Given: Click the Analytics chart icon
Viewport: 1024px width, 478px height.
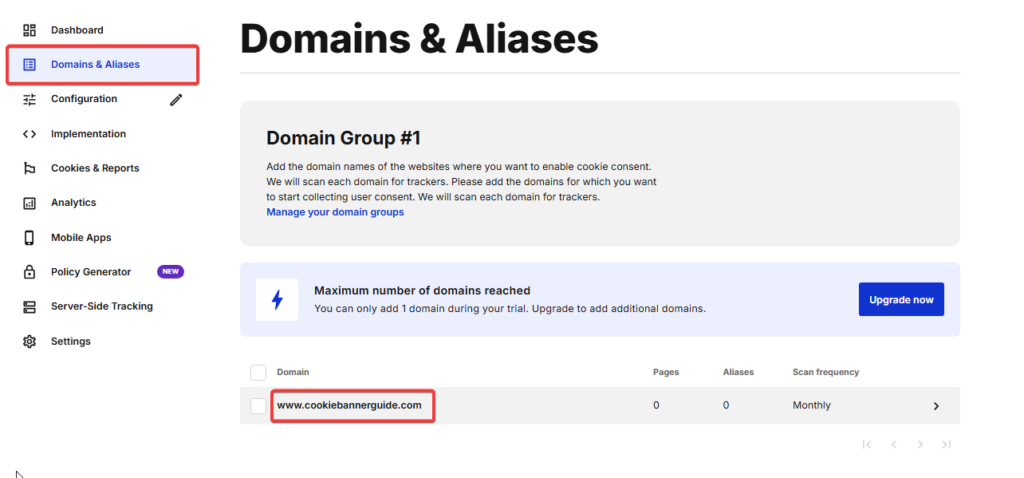Looking at the screenshot, I should click(30, 203).
